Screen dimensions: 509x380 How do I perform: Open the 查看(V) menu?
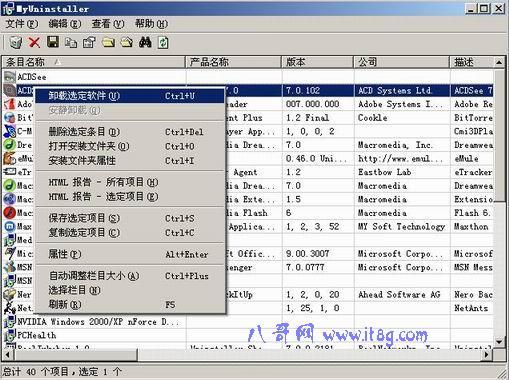coord(108,24)
